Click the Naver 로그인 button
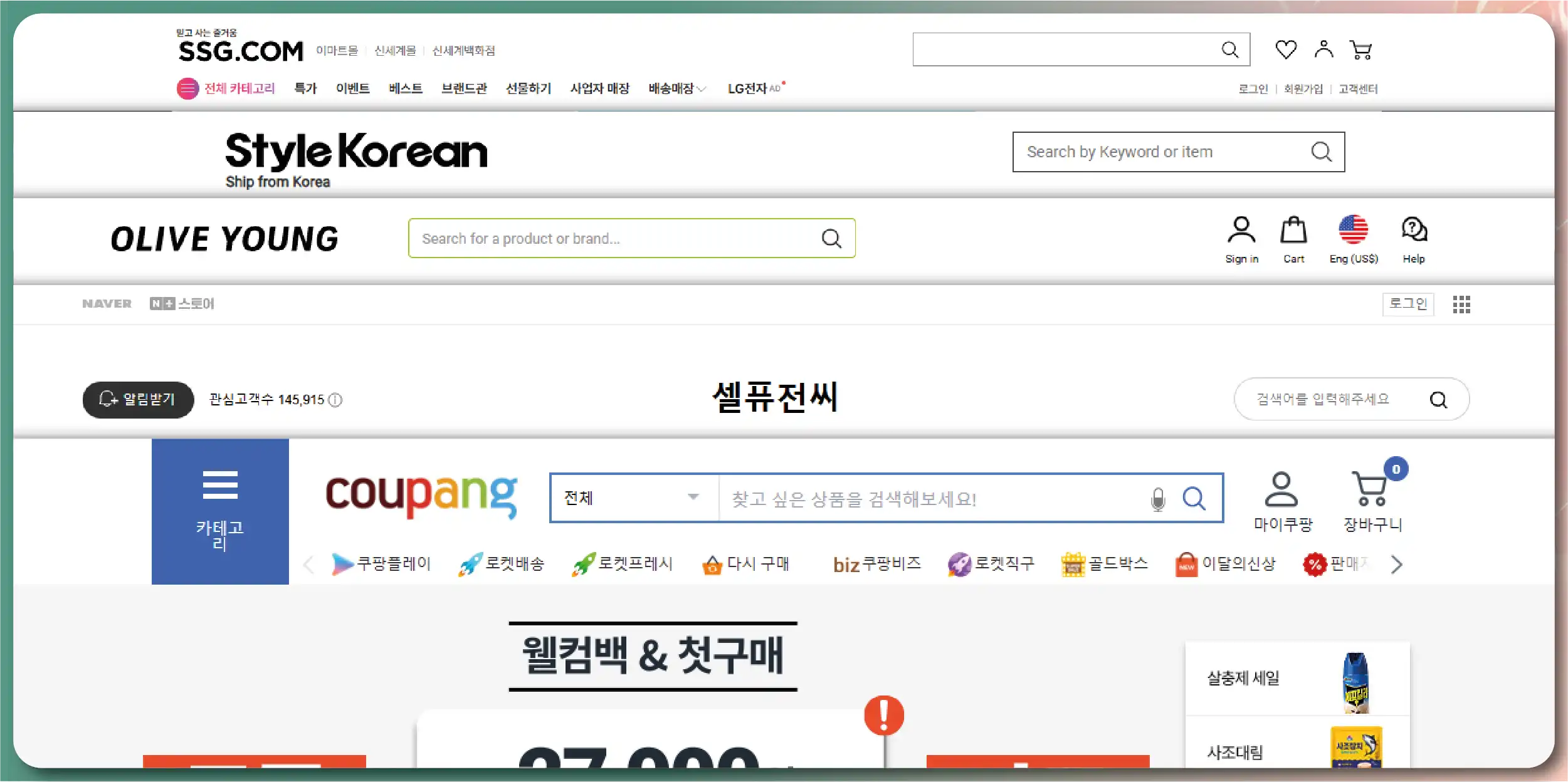The image size is (1568, 782). [x=1408, y=304]
